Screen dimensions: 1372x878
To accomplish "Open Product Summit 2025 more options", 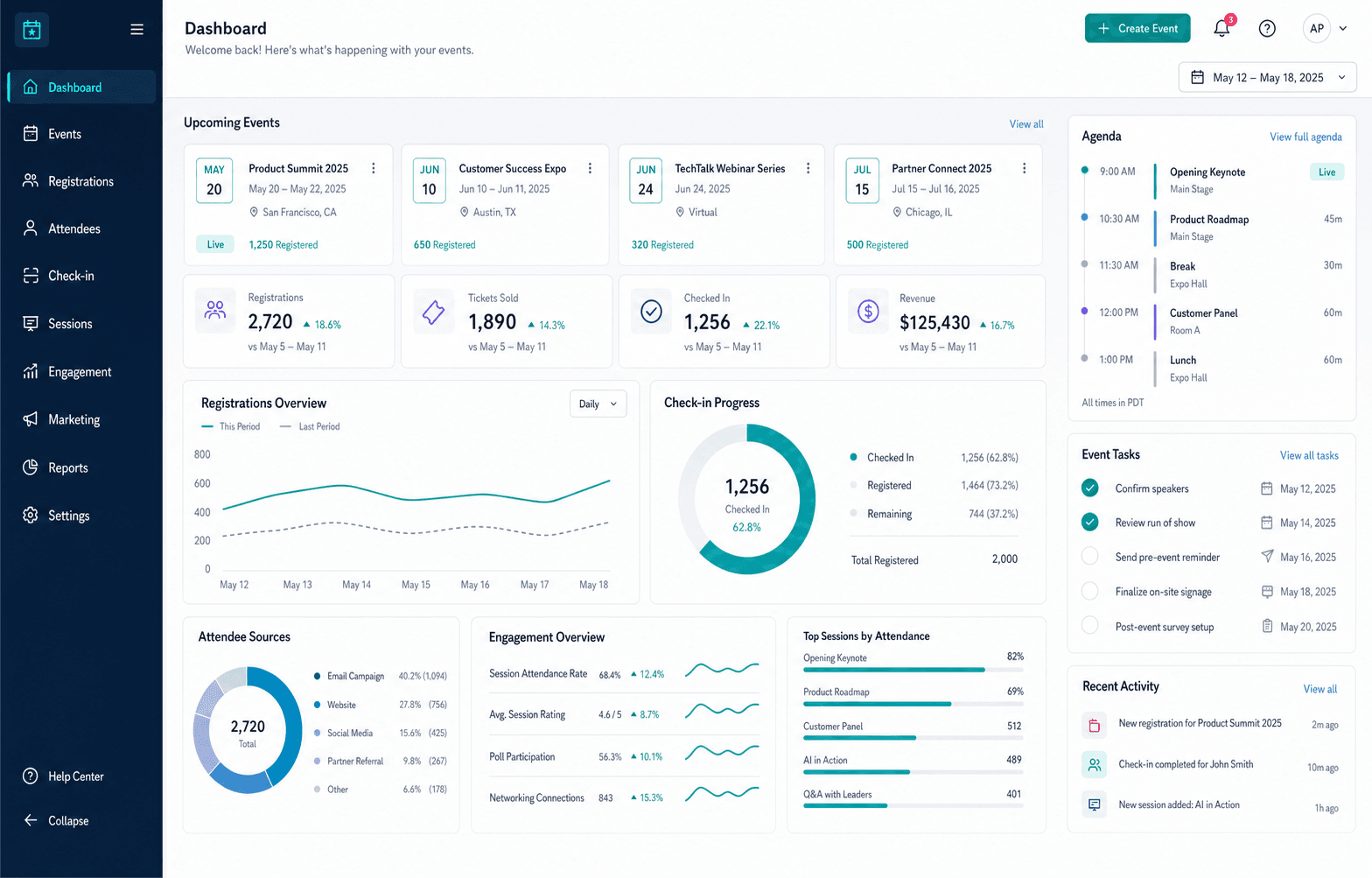I will point(374,168).
